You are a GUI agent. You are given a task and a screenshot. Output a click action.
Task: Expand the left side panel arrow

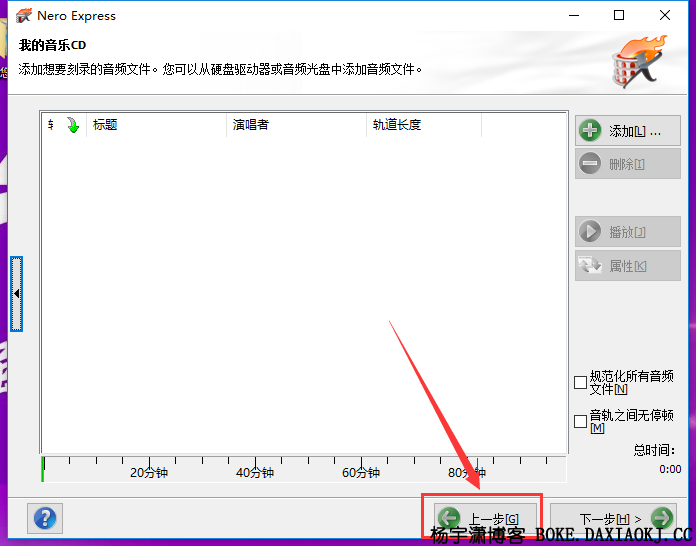(16, 294)
